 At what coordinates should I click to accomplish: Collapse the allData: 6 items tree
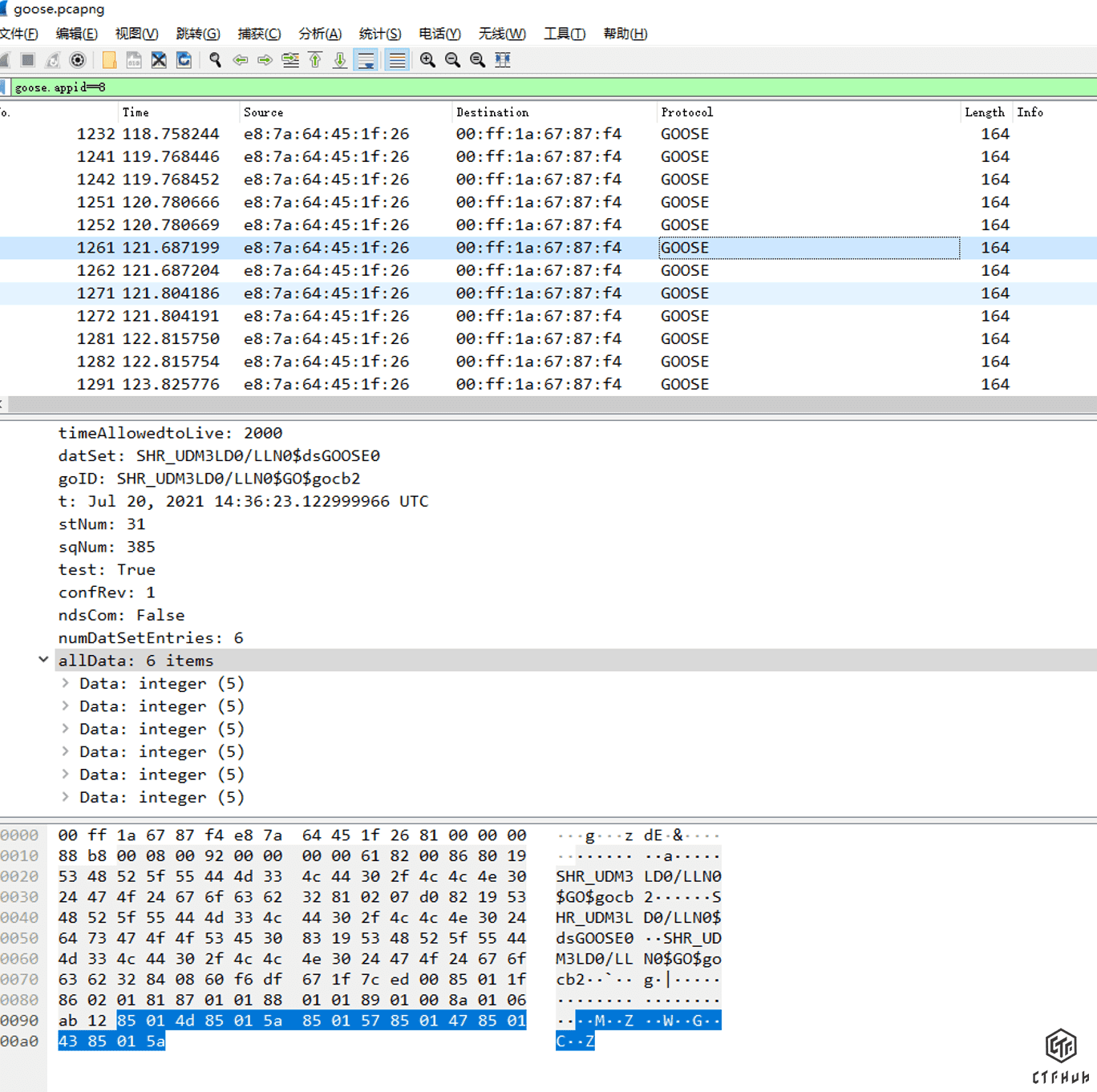tap(43, 660)
